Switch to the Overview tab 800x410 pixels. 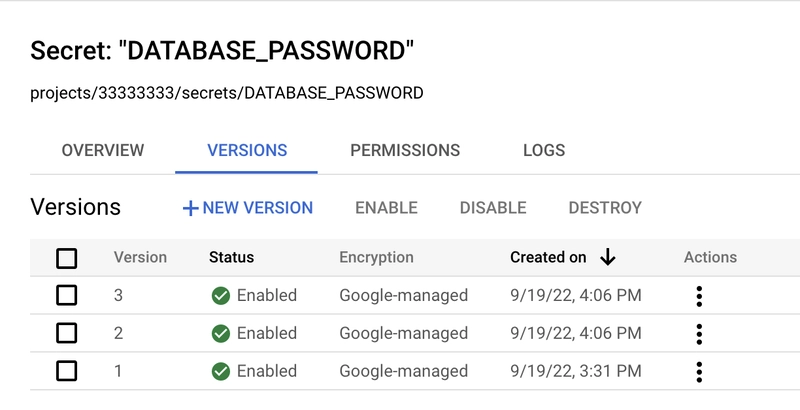[103, 150]
